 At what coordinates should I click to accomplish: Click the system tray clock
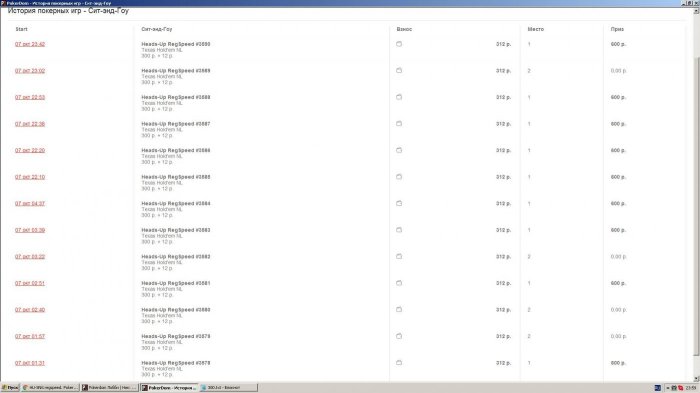click(x=691, y=388)
